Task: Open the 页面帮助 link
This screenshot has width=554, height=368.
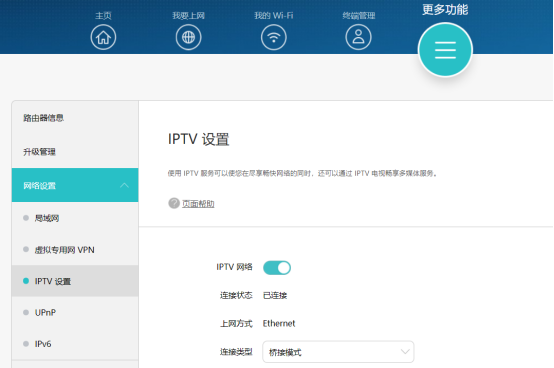Action: tap(198, 204)
